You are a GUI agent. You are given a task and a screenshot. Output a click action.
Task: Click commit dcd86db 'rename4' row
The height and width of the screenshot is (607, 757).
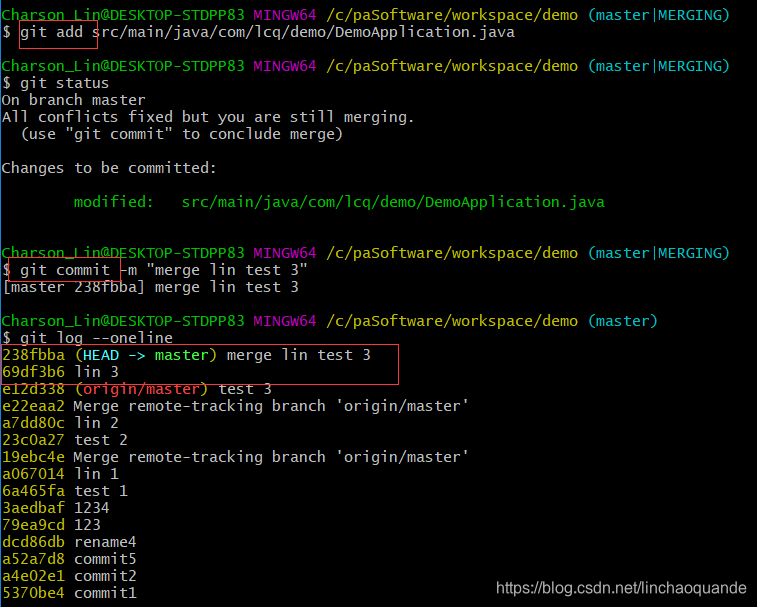click(69, 542)
